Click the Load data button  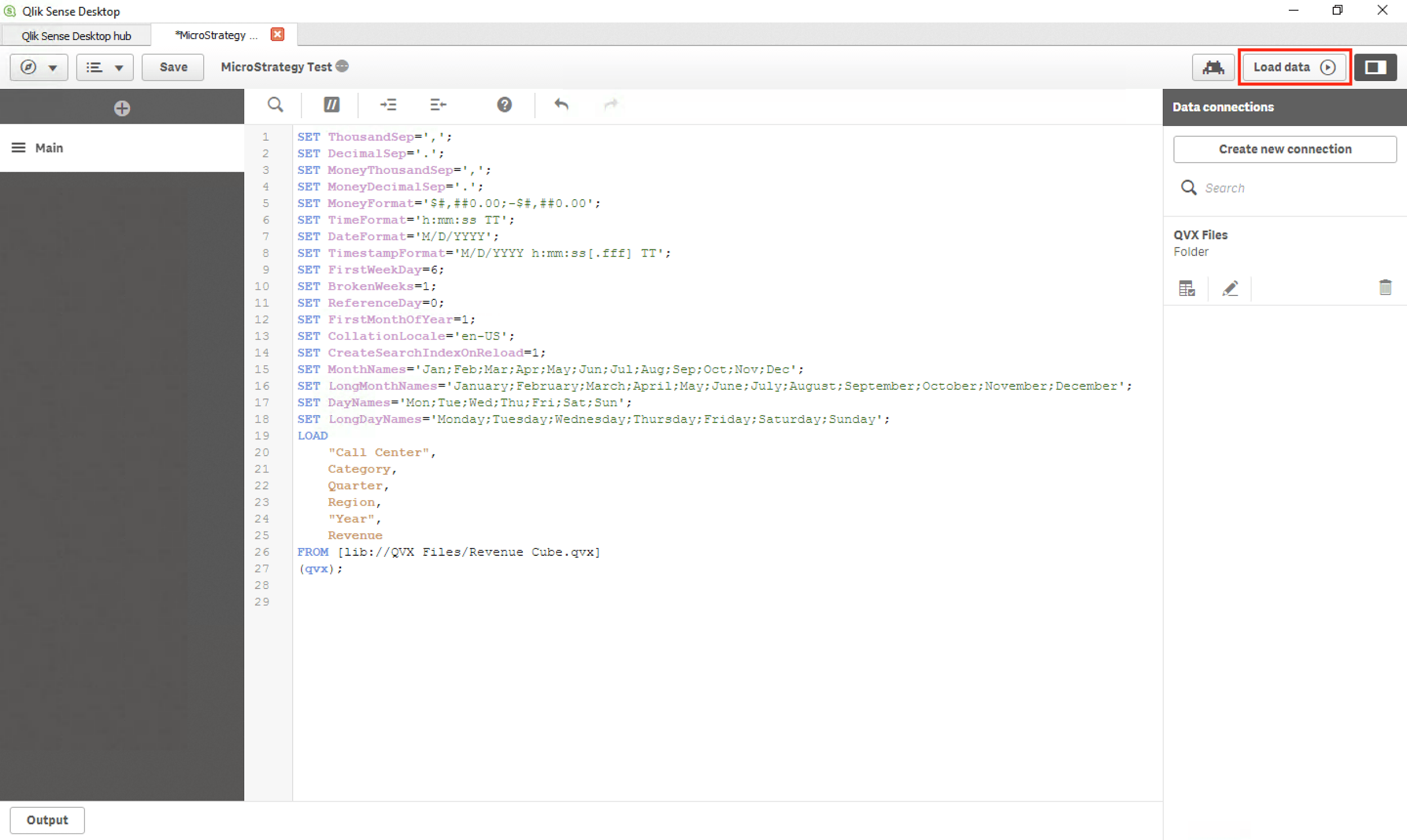tap(1294, 68)
